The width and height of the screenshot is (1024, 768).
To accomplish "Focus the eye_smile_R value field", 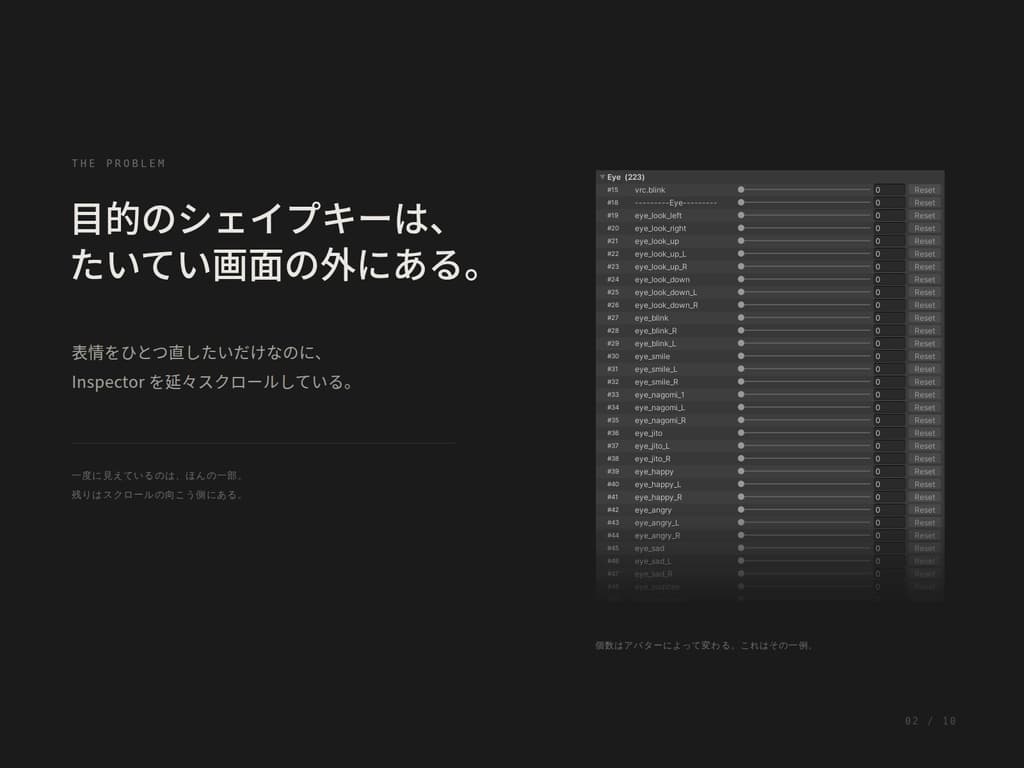I will 889,382.
